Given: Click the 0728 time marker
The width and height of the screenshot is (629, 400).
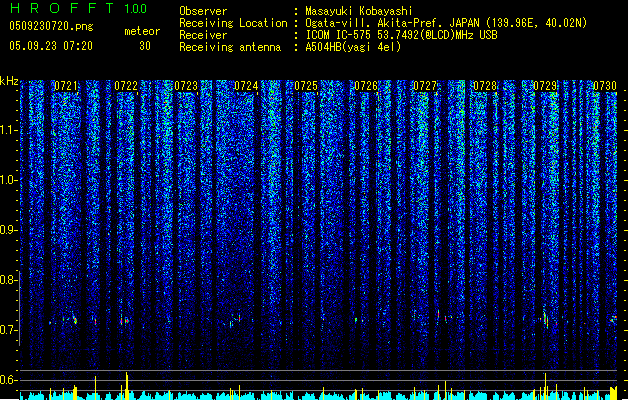Looking at the screenshot, I should click(485, 86).
